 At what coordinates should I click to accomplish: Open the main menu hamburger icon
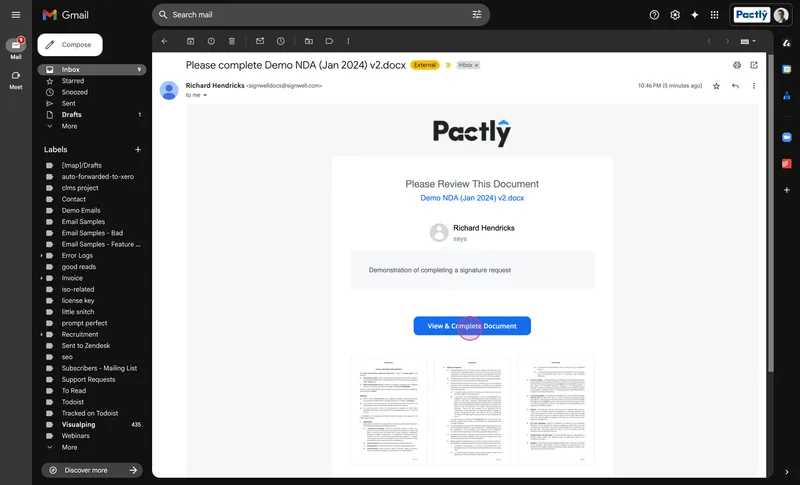[16, 15]
